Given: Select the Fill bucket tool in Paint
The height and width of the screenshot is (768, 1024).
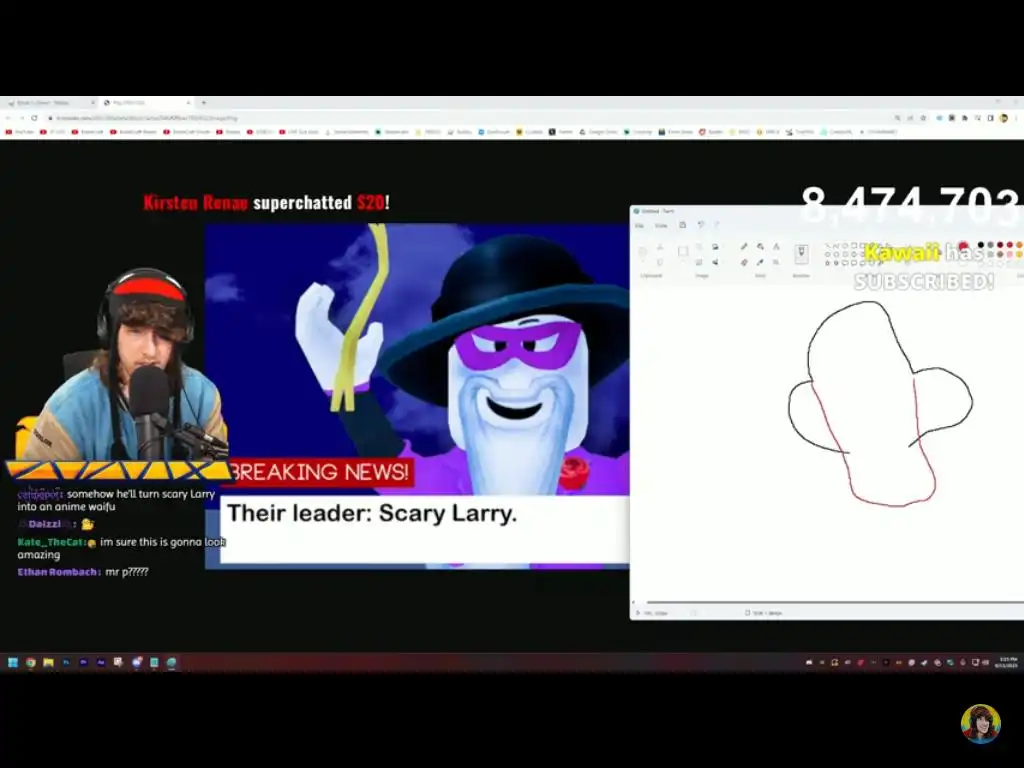Looking at the screenshot, I should (760, 246).
